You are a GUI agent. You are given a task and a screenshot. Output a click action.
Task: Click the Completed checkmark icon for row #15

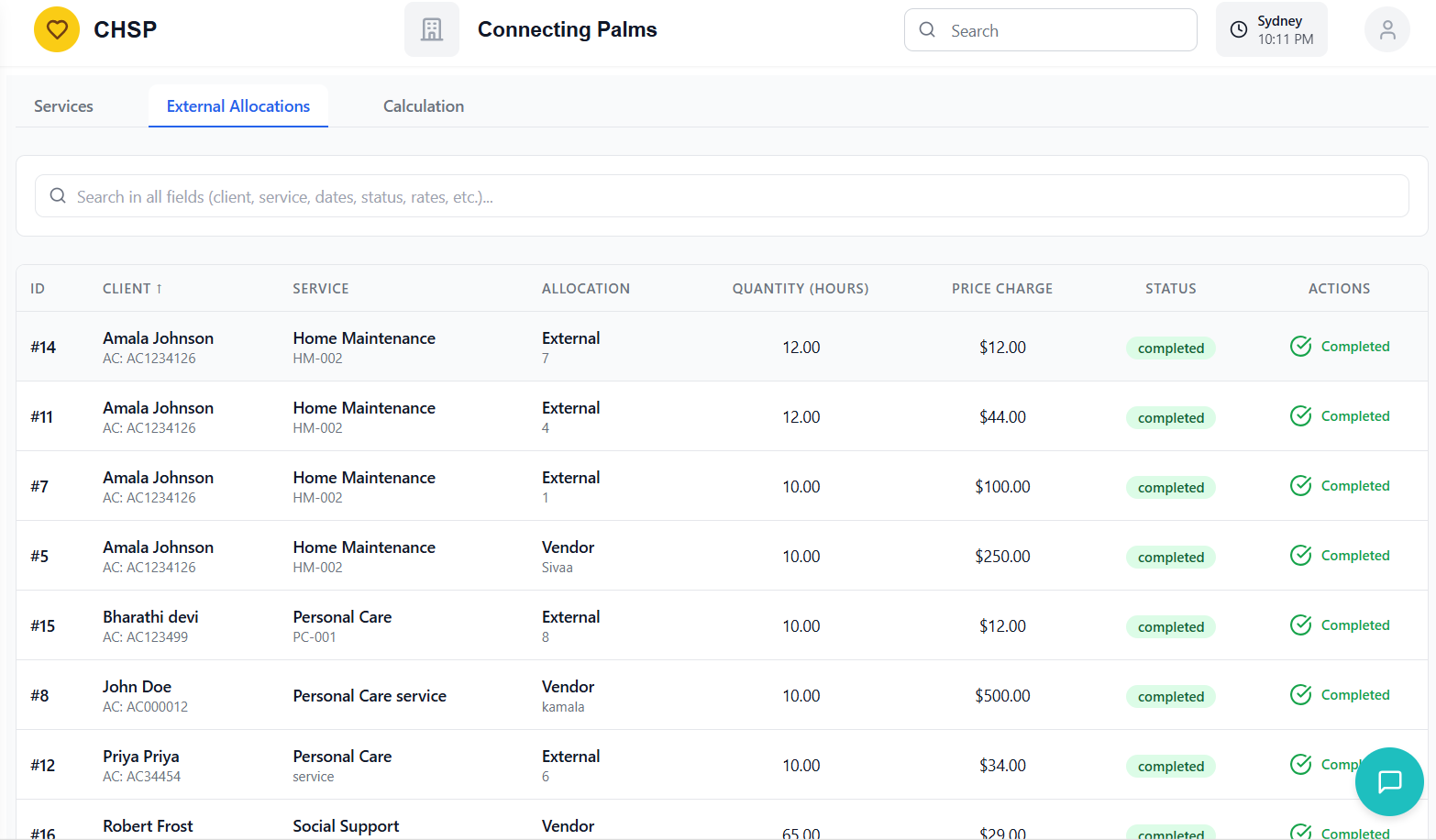tap(1300, 625)
